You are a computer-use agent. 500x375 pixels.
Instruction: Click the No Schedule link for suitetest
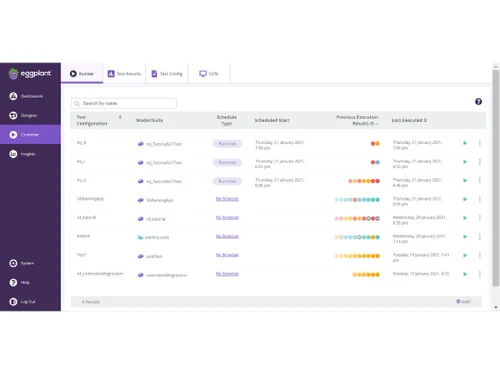pyautogui.click(x=227, y=236)
